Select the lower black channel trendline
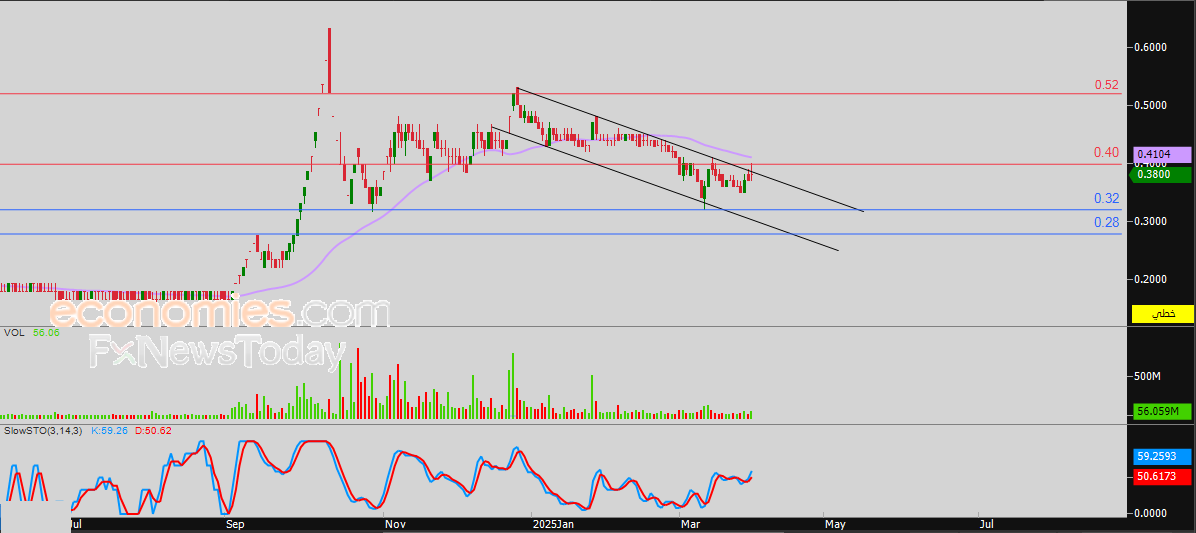 tap(665, 188)
